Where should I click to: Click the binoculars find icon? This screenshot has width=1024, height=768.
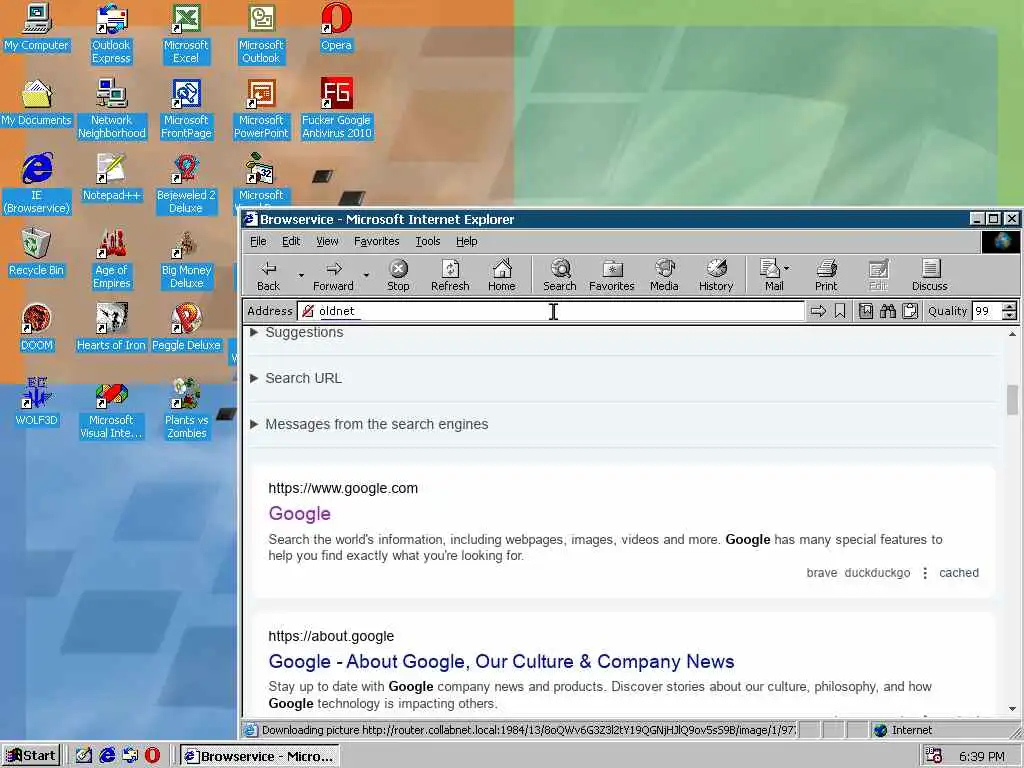[x=888, y=312]
